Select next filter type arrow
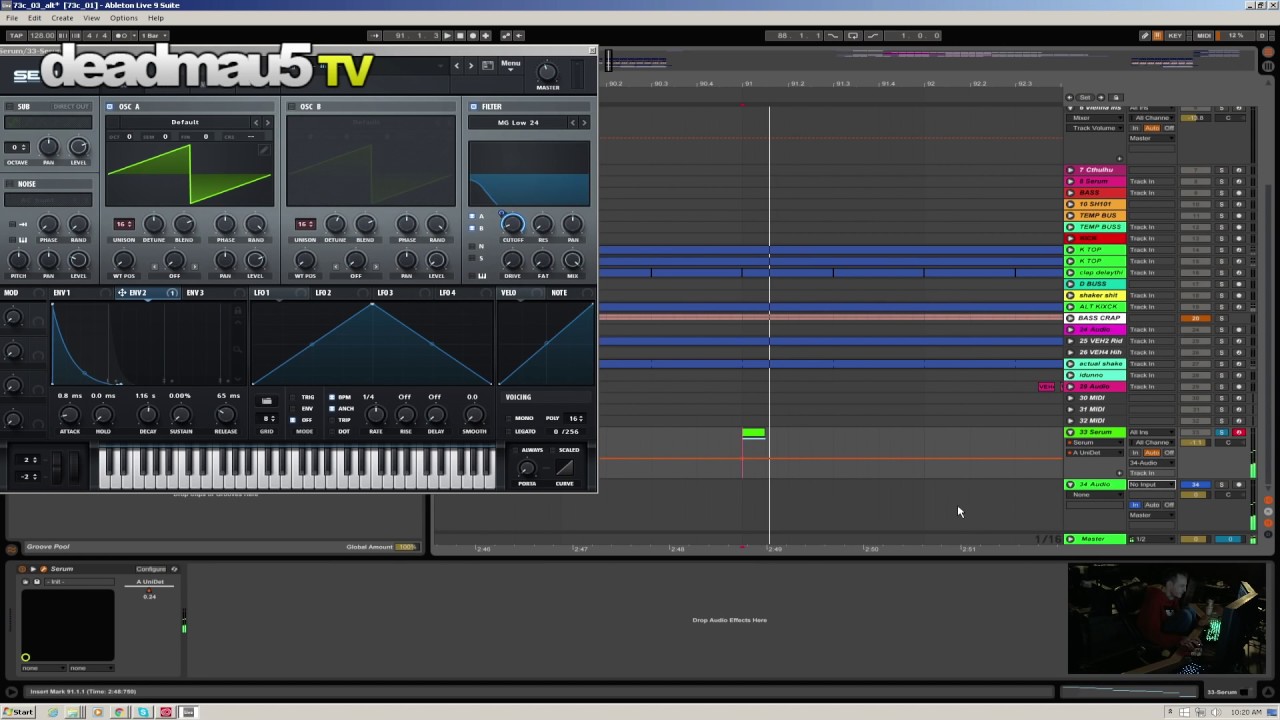Image resolution: width=1280 pixels, height=720 pixels. (584, 123)
